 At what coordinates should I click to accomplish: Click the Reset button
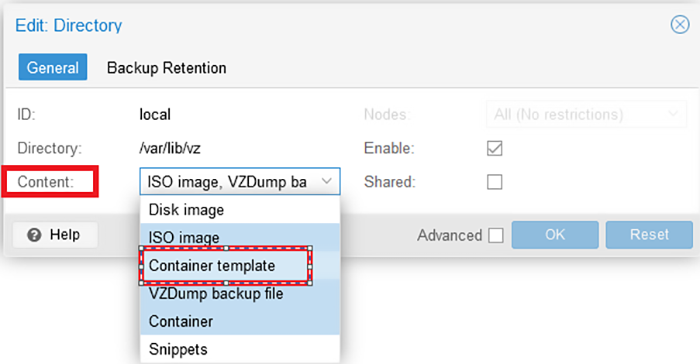pos(649,235)
